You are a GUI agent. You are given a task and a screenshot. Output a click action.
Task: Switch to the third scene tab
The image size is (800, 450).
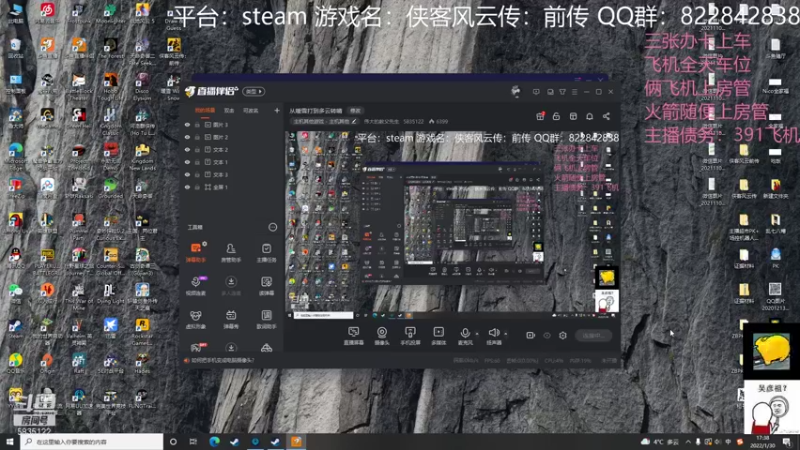(x=250, y=110)
